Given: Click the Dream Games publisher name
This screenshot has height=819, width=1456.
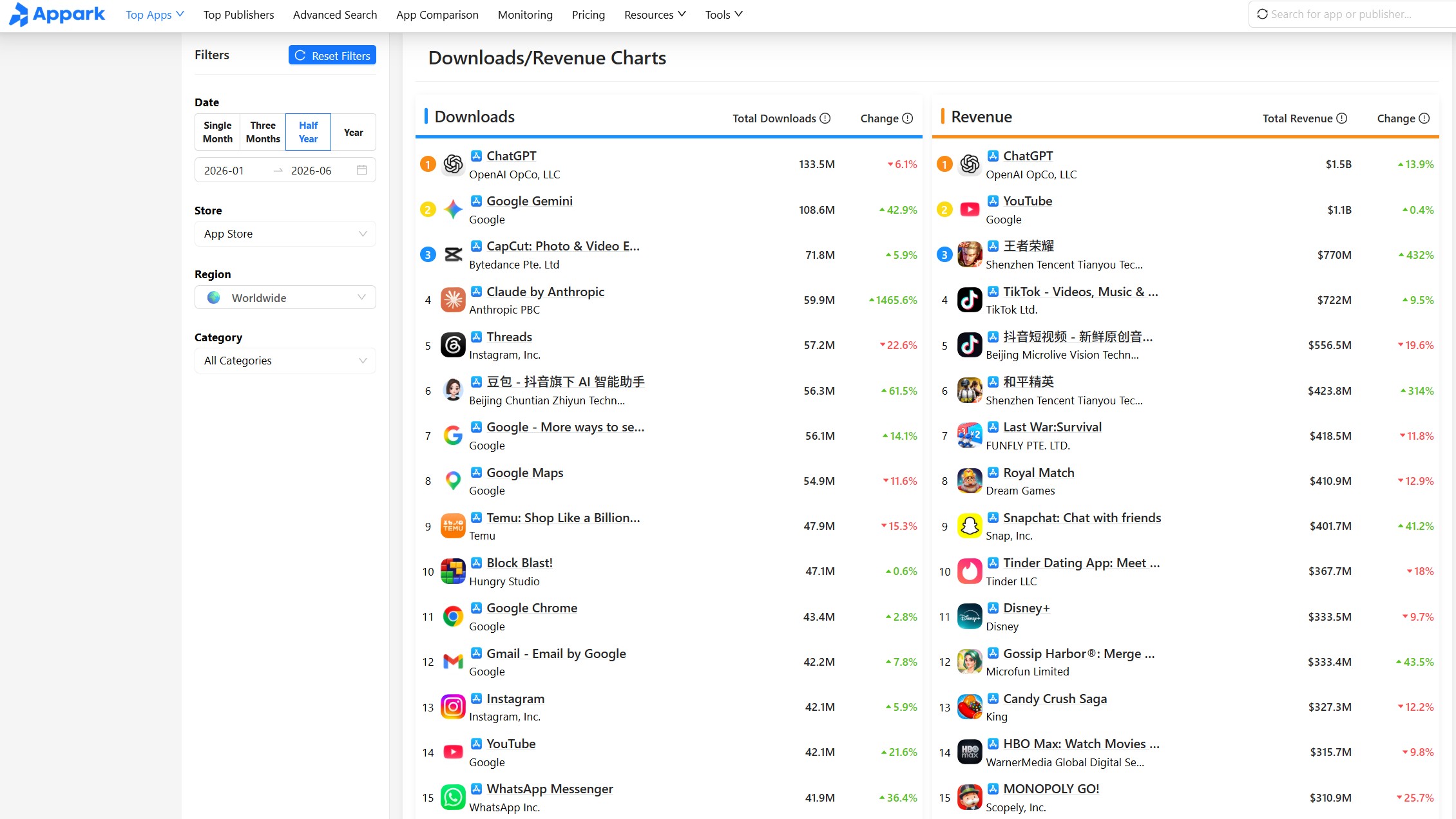Looking at the screenshot, I should [x=1020, y=491].
